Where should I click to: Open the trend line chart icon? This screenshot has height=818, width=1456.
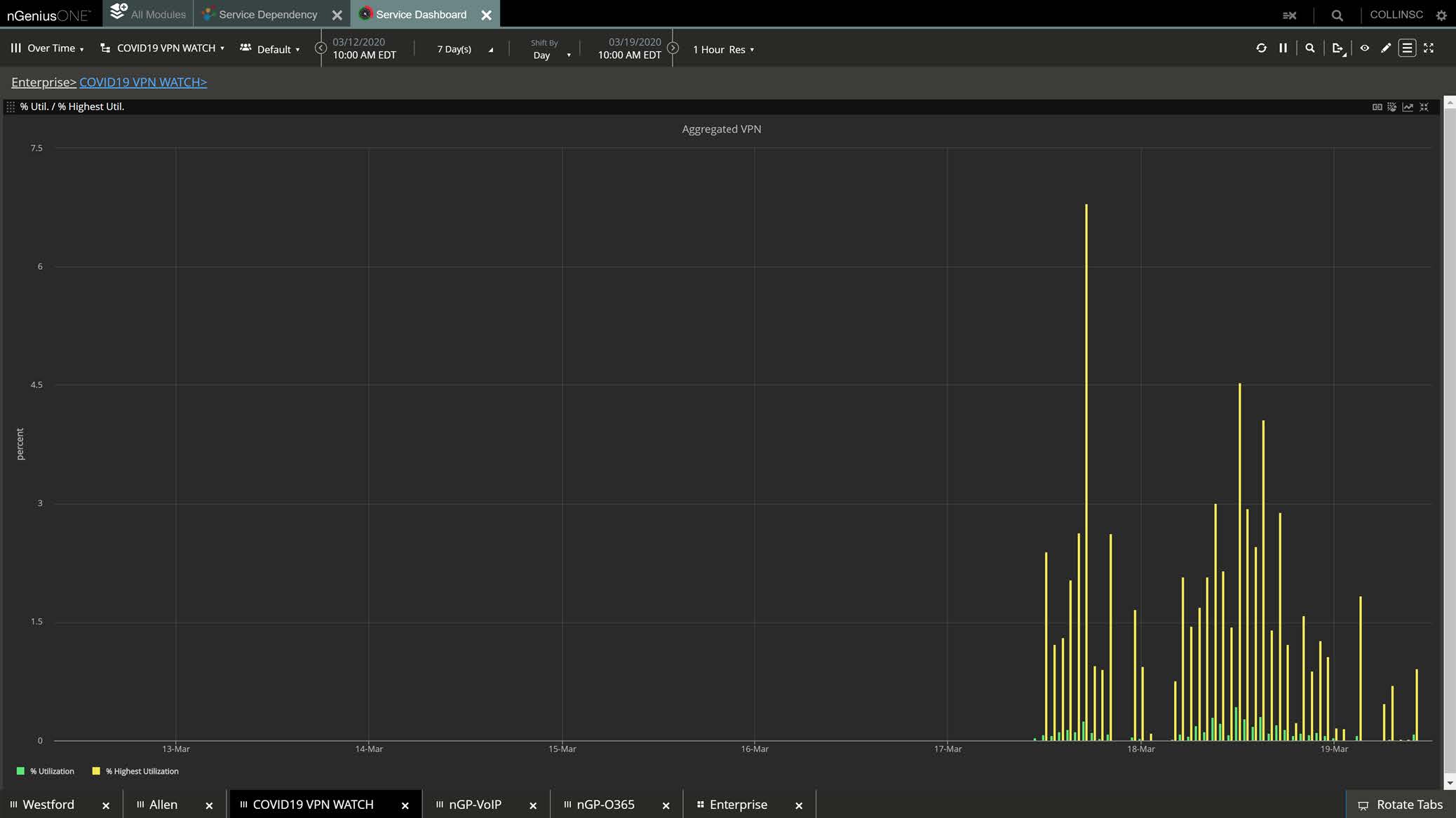[x=1408, y=107]
